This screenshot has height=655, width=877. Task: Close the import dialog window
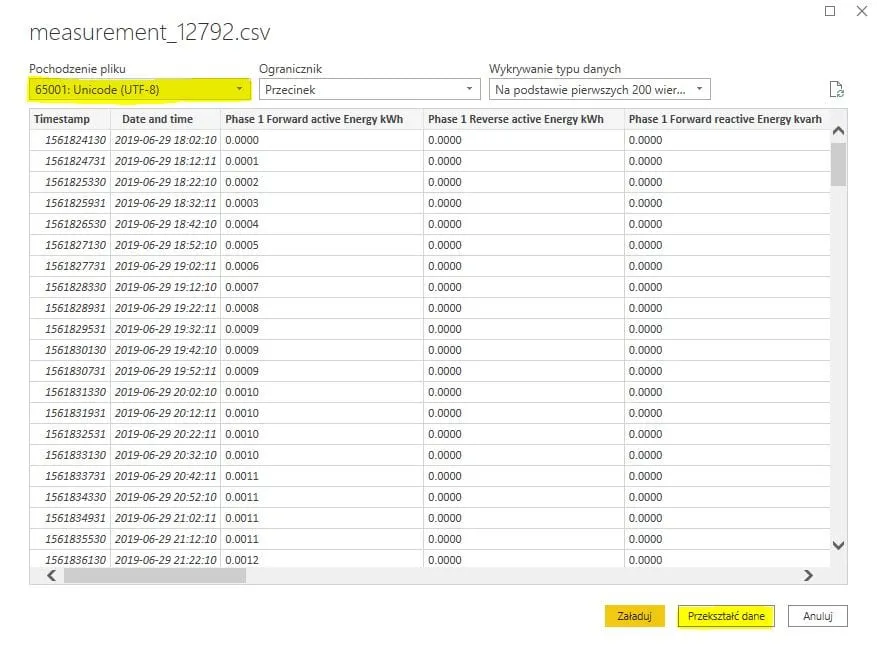(x=862, y=11)
